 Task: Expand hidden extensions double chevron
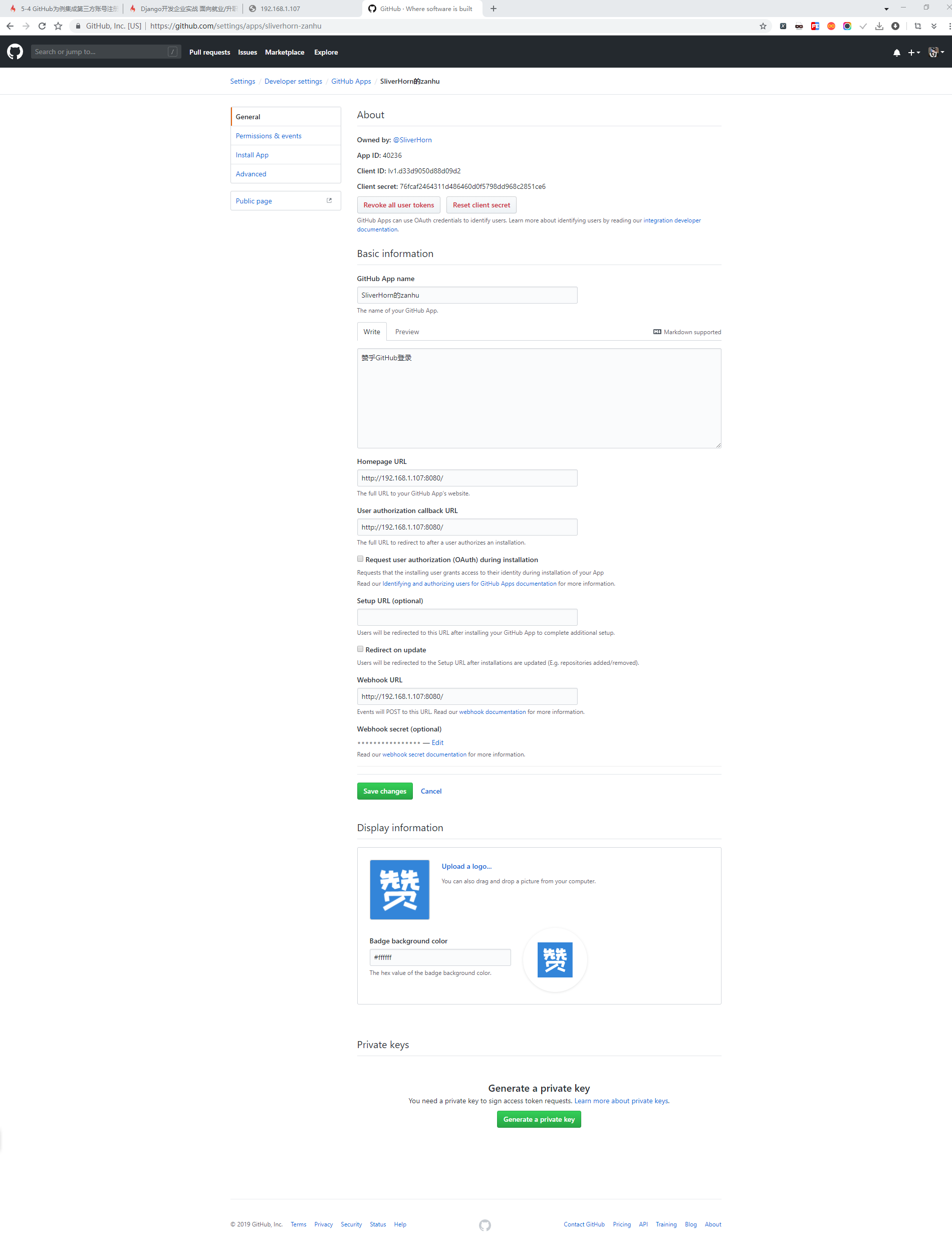[x=934, y=26]
